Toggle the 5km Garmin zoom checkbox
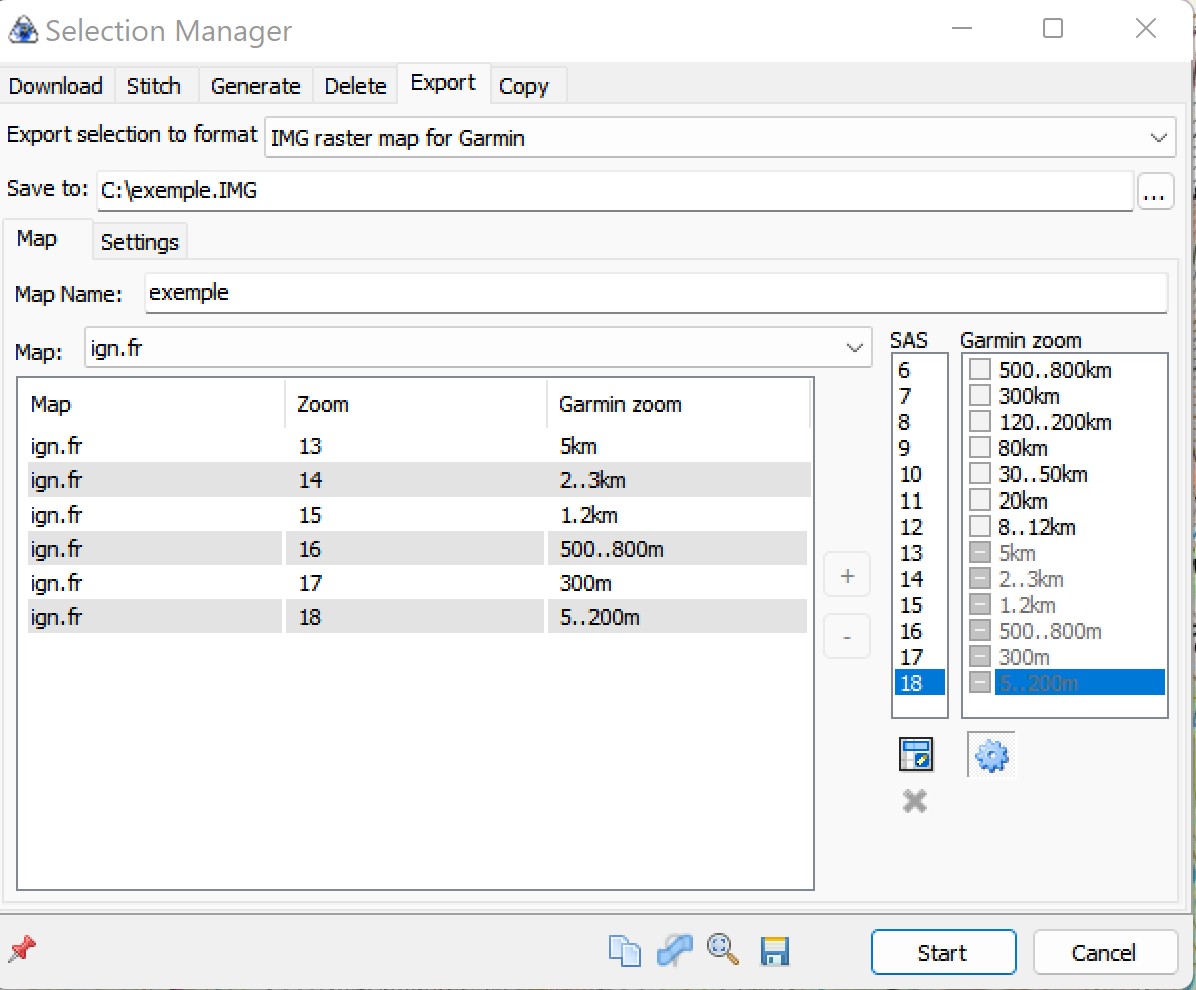Viewport: 1196px width, 990px height. tap(979, 552)
